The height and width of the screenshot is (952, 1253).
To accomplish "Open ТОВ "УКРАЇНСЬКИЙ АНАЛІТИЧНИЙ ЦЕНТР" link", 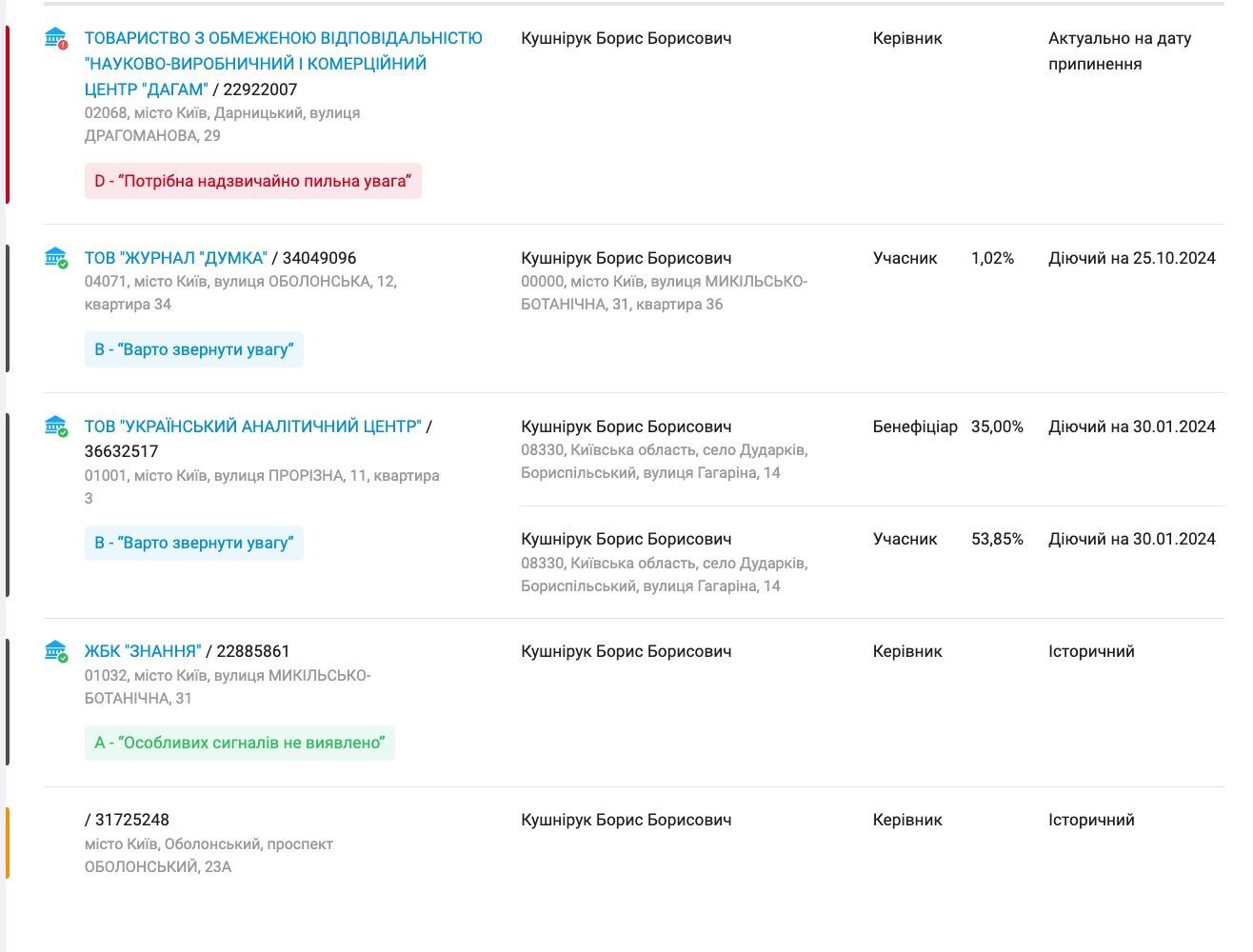I will pos(252,426).
